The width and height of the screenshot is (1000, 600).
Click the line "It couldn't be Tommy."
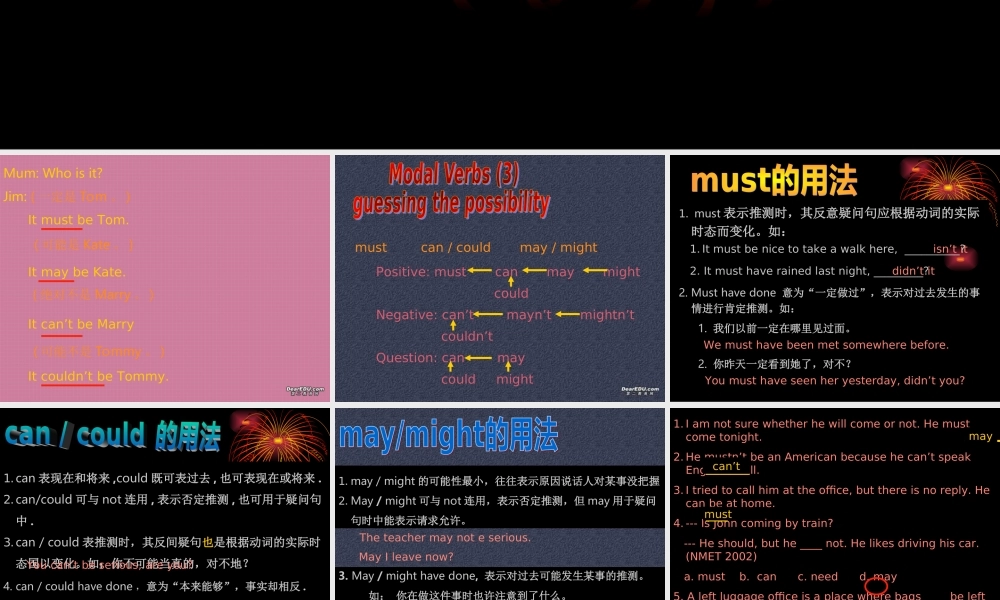pos(98,377)
